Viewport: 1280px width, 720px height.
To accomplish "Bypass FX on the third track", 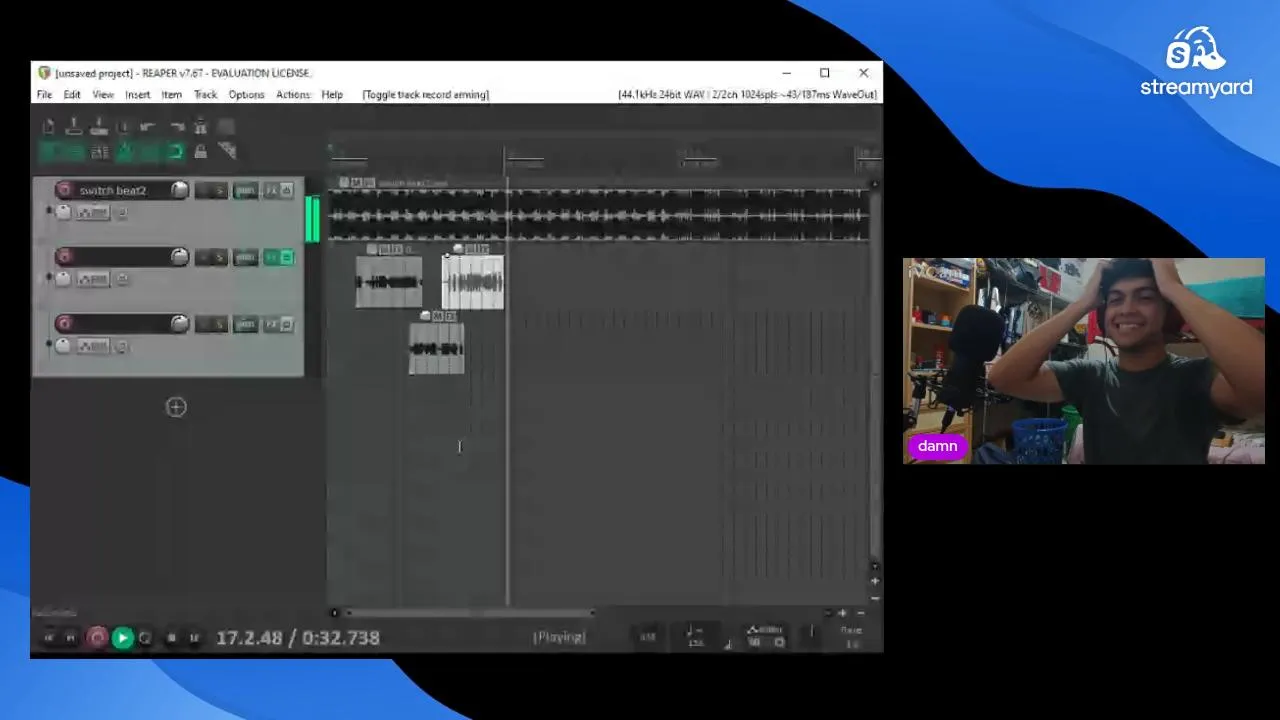I will tap(287, 324).
